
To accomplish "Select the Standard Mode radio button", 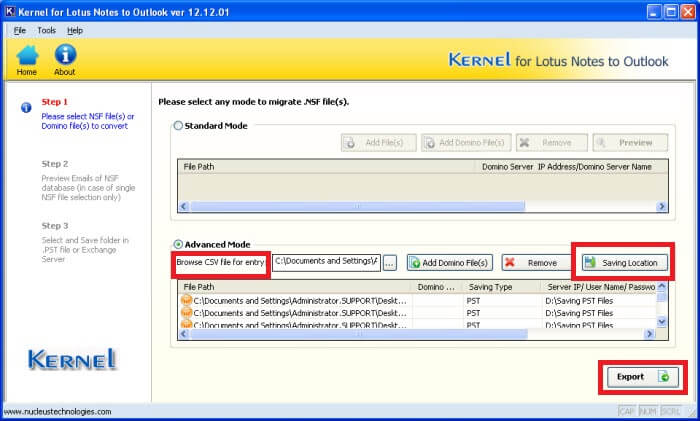I will coord(178,126).
